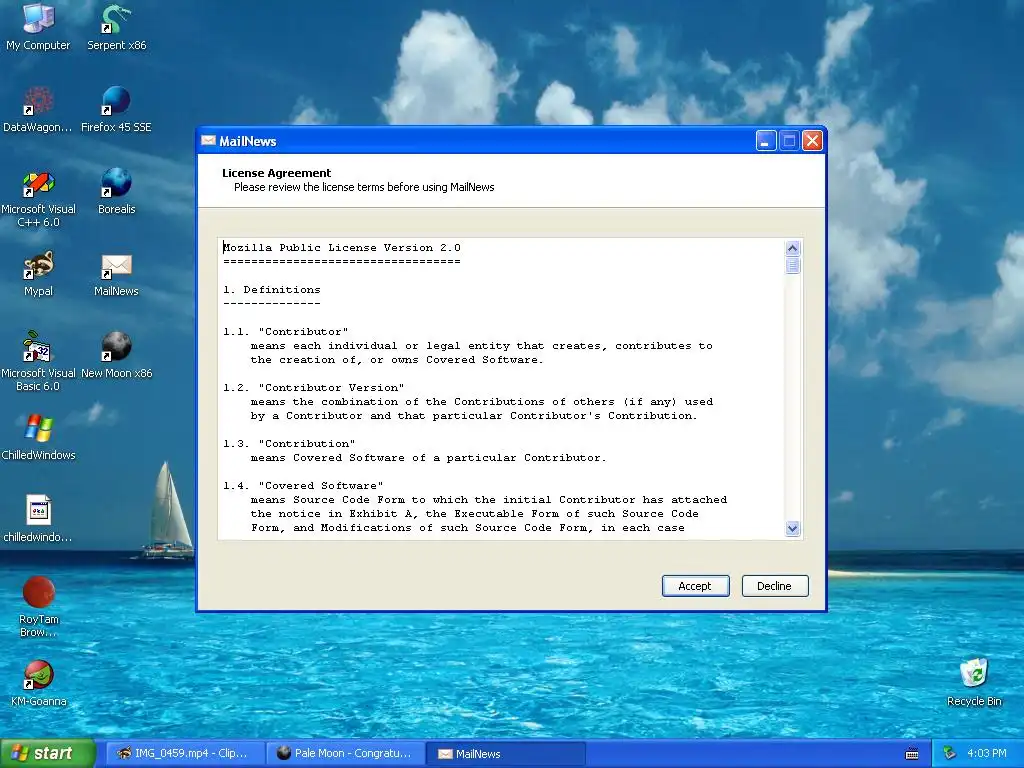Select the Recycle Bin icon

[974, 682]
